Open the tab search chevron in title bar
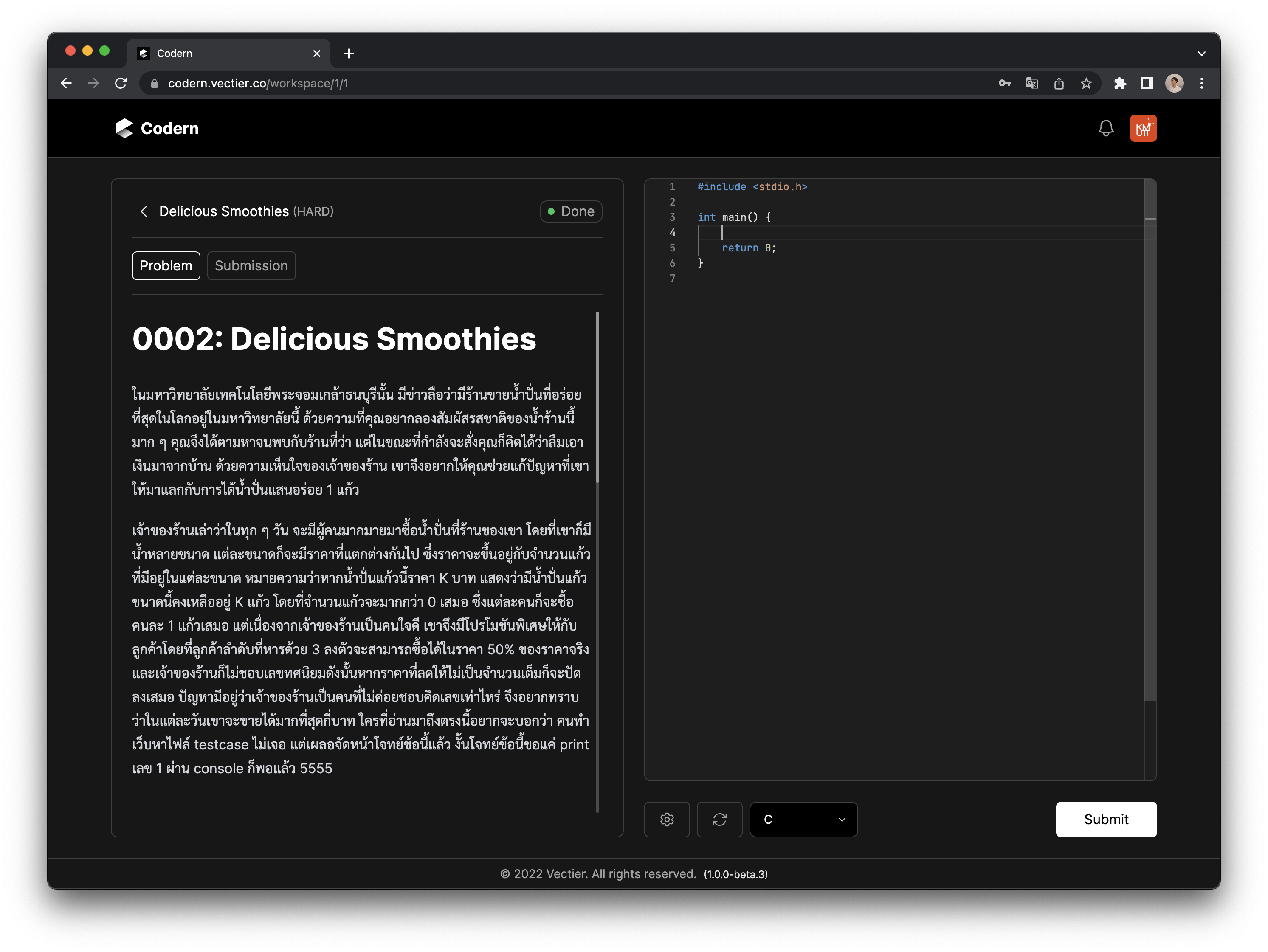Screen dimensions: 1268x952 coord(1201,54)
